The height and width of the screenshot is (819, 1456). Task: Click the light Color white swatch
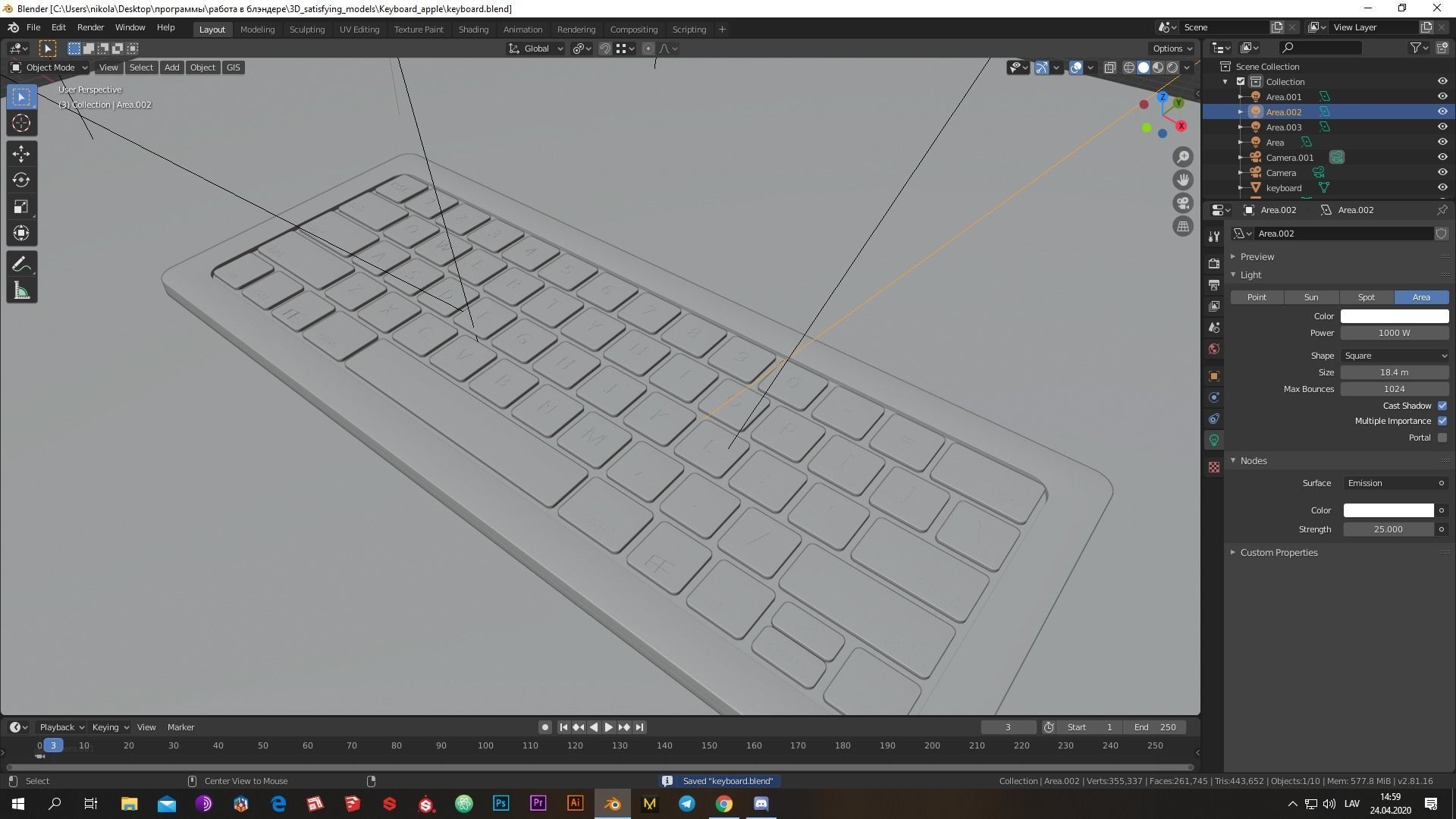point(1395,316)
